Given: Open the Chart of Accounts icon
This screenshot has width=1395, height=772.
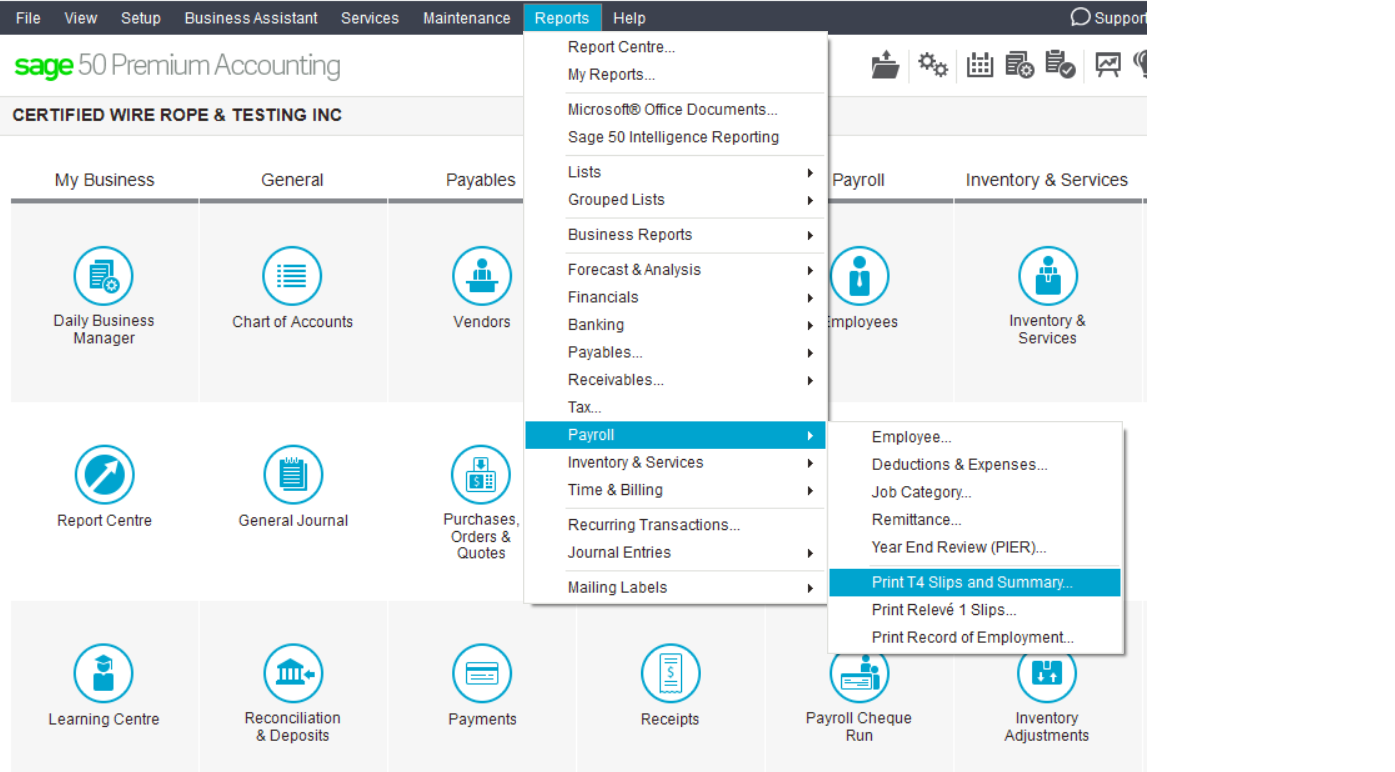Looking at the screenshot, I should [292, 276].
